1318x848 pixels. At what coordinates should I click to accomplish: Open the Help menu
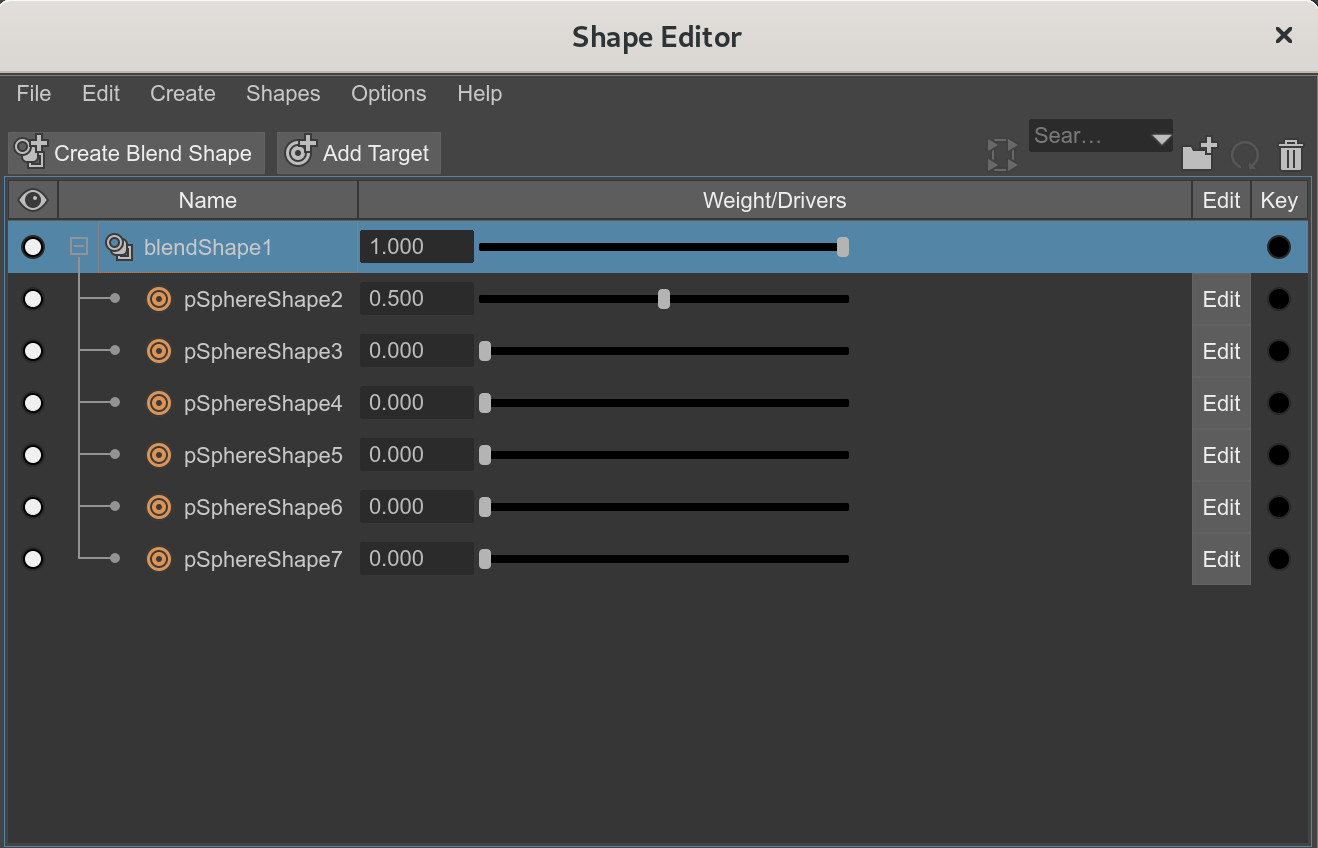tap(480, 94)
